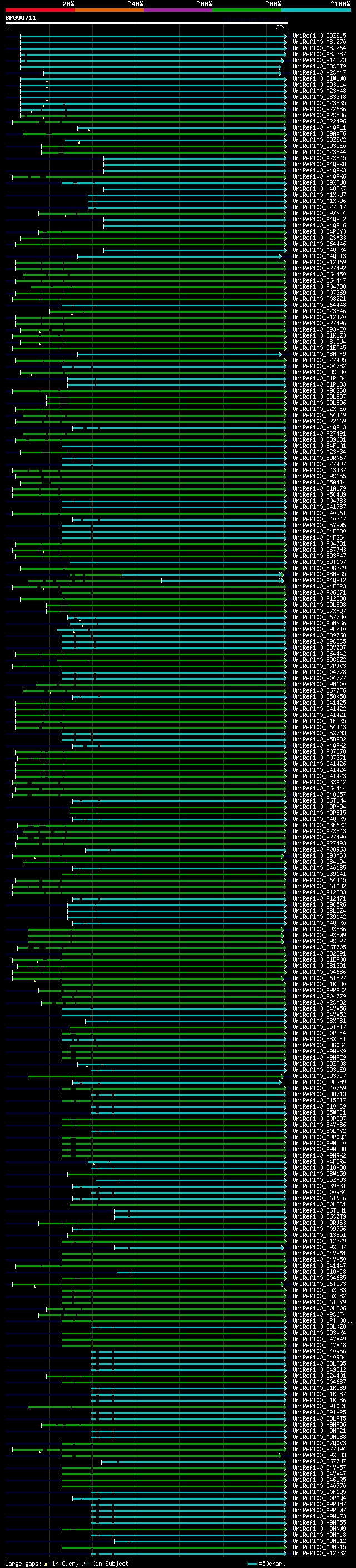Click label UniRef100_Q8LCZ4
Image resolution: width=356 pixels, height=1568 pixels.
coord(319,911)
